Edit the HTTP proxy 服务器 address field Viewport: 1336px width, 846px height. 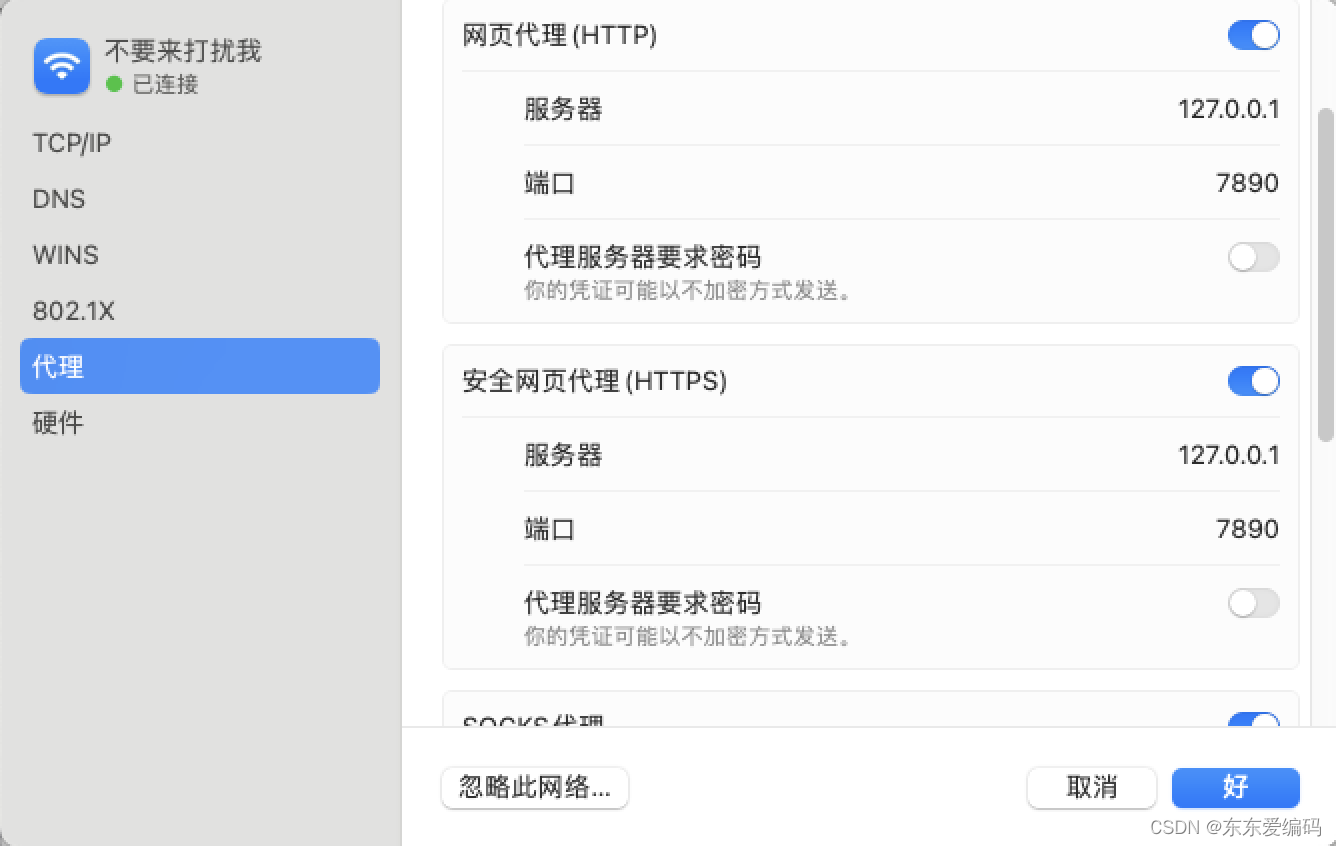pyautogui.click(x=1228, y=109)
